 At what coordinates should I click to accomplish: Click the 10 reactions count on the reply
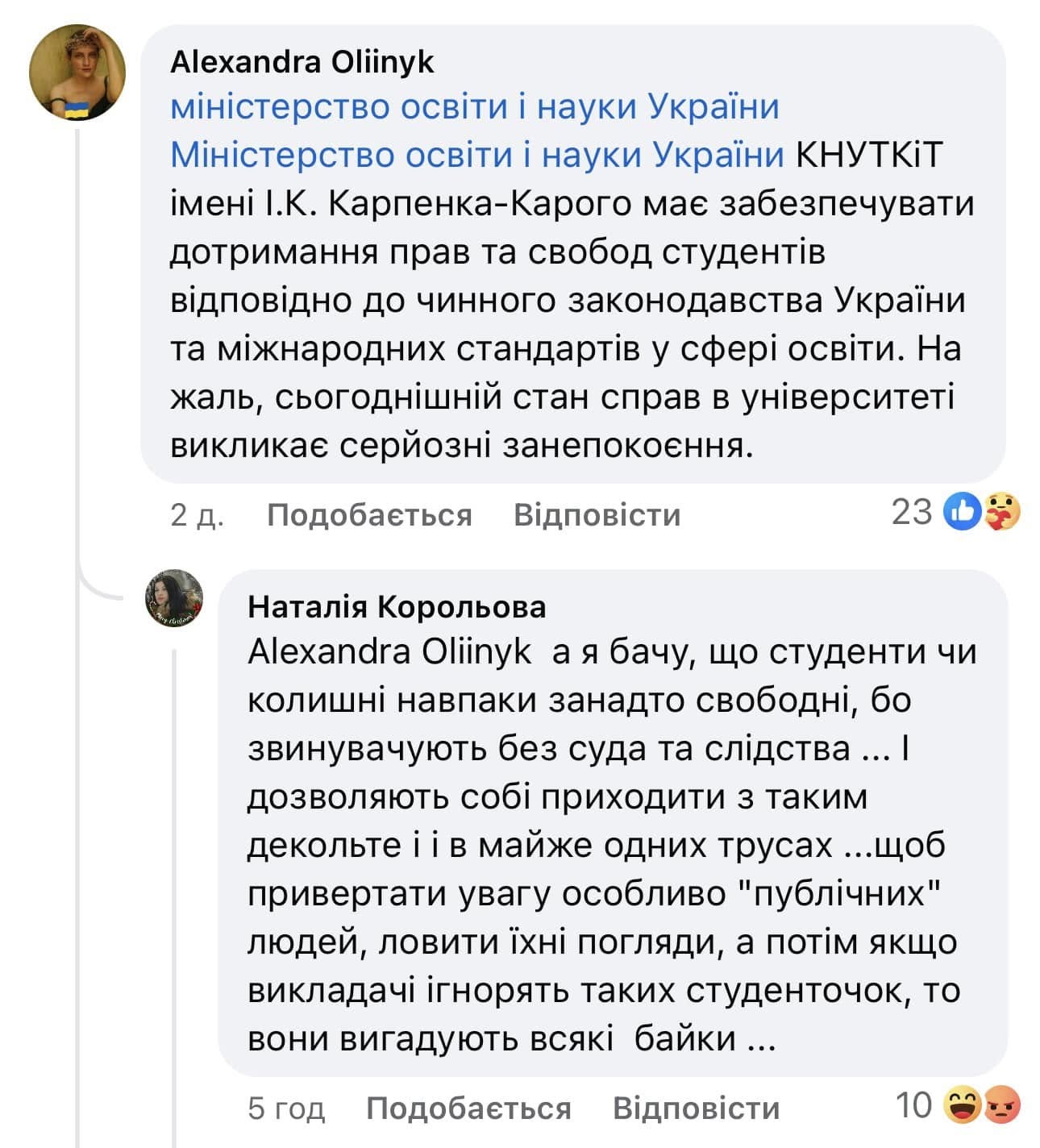click(913, 1105)
